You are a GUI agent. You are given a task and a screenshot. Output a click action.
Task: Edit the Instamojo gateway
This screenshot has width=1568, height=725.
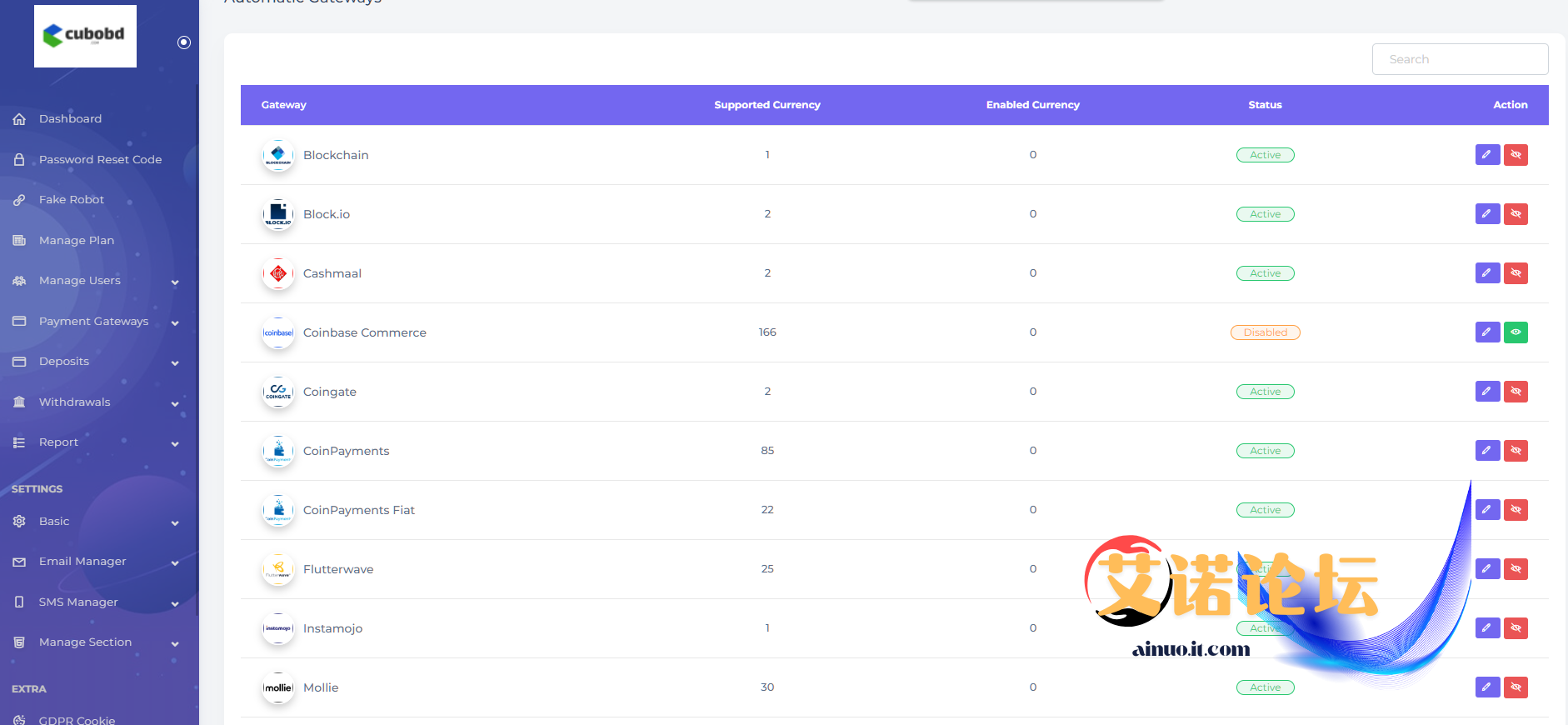pos(1487,628)
